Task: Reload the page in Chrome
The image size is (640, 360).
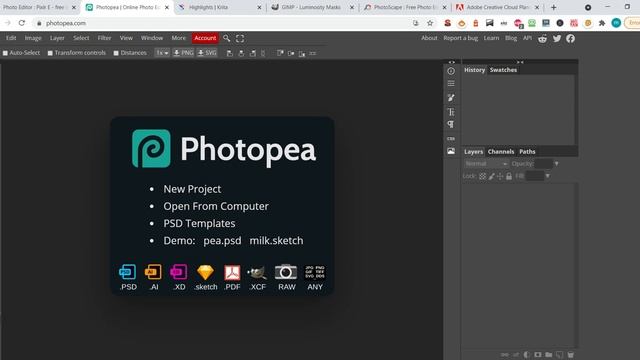Action: (x=22, y=23)
